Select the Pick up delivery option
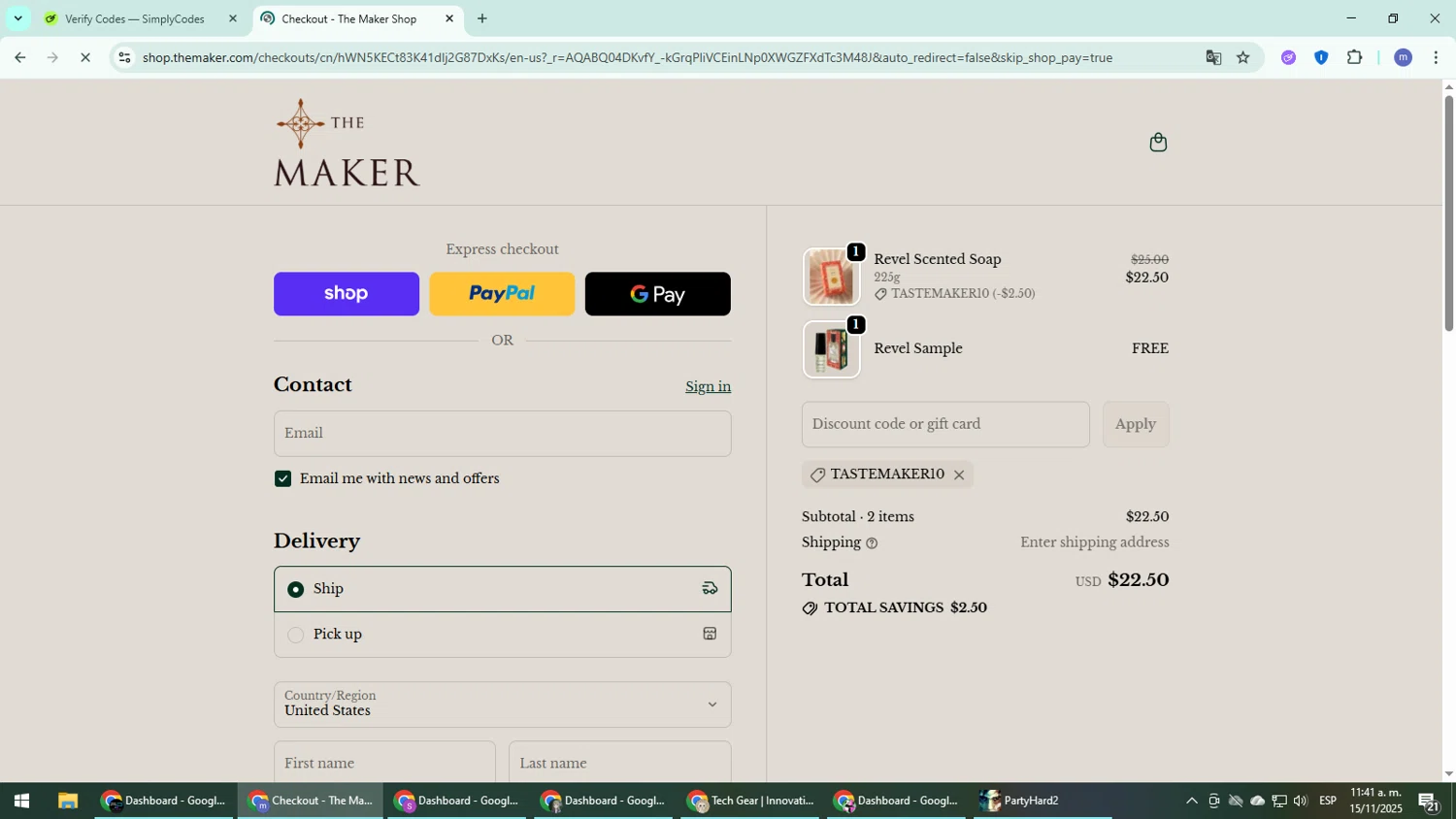 (x=502, y=635)
